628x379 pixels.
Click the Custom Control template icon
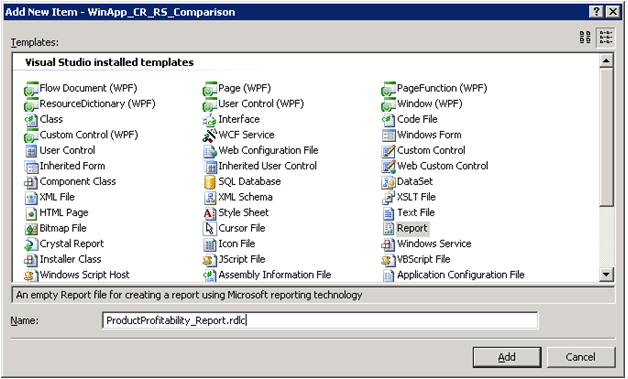pyautogui.click(x=388, y=151)
